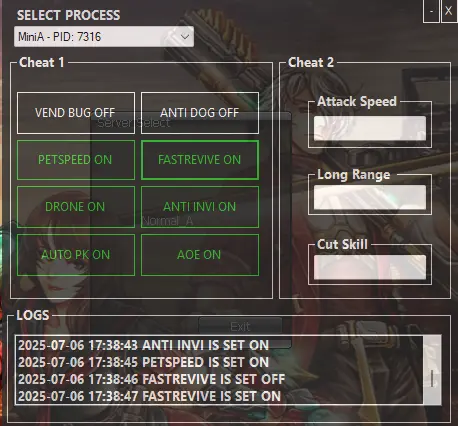Viewport: 458px width, 426px height.
Task: Open the MiniA process dropdown
Action: 104,37
